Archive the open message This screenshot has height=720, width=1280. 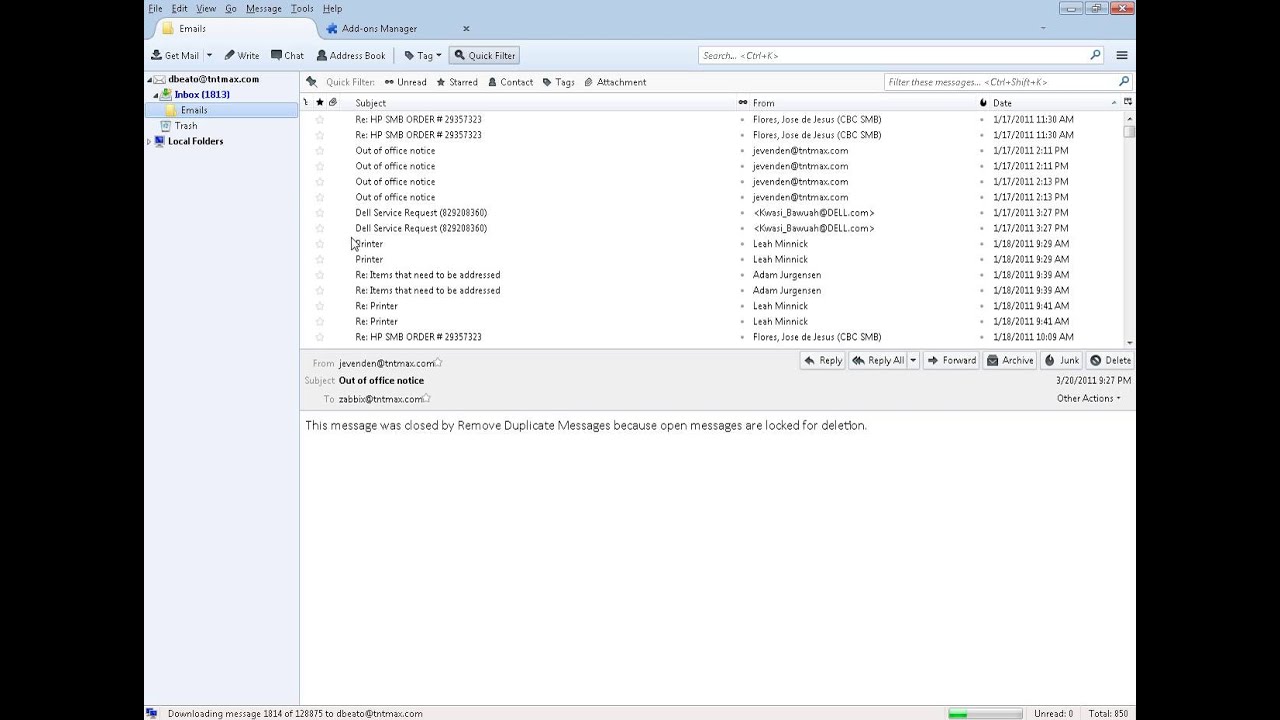[1010, 361]
